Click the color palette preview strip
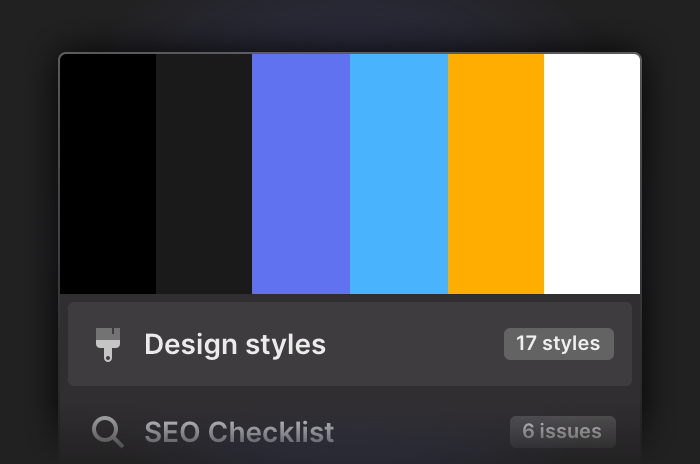Viewport: 700px width, 464px height. click(x=350, y=174)
